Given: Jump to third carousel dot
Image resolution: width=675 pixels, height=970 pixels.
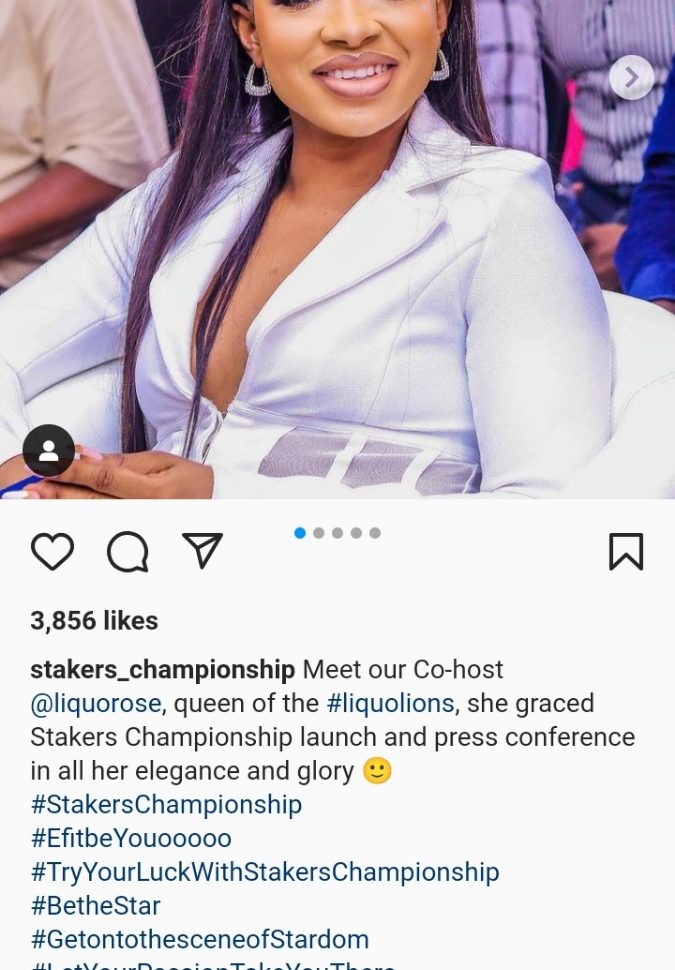Looking at the screenshot, I should point(337,533).
